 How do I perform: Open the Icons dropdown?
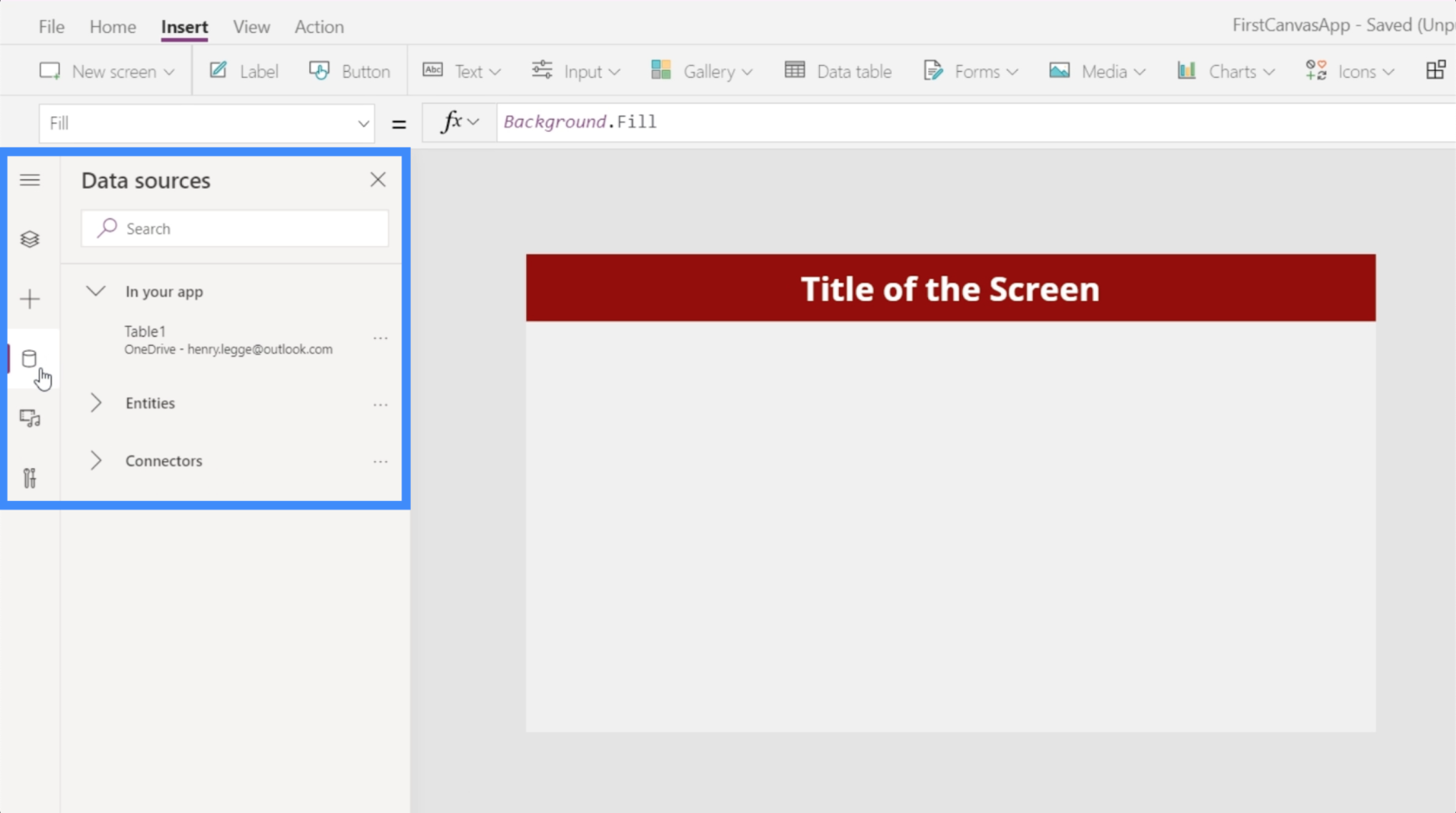coord(1350,71)
